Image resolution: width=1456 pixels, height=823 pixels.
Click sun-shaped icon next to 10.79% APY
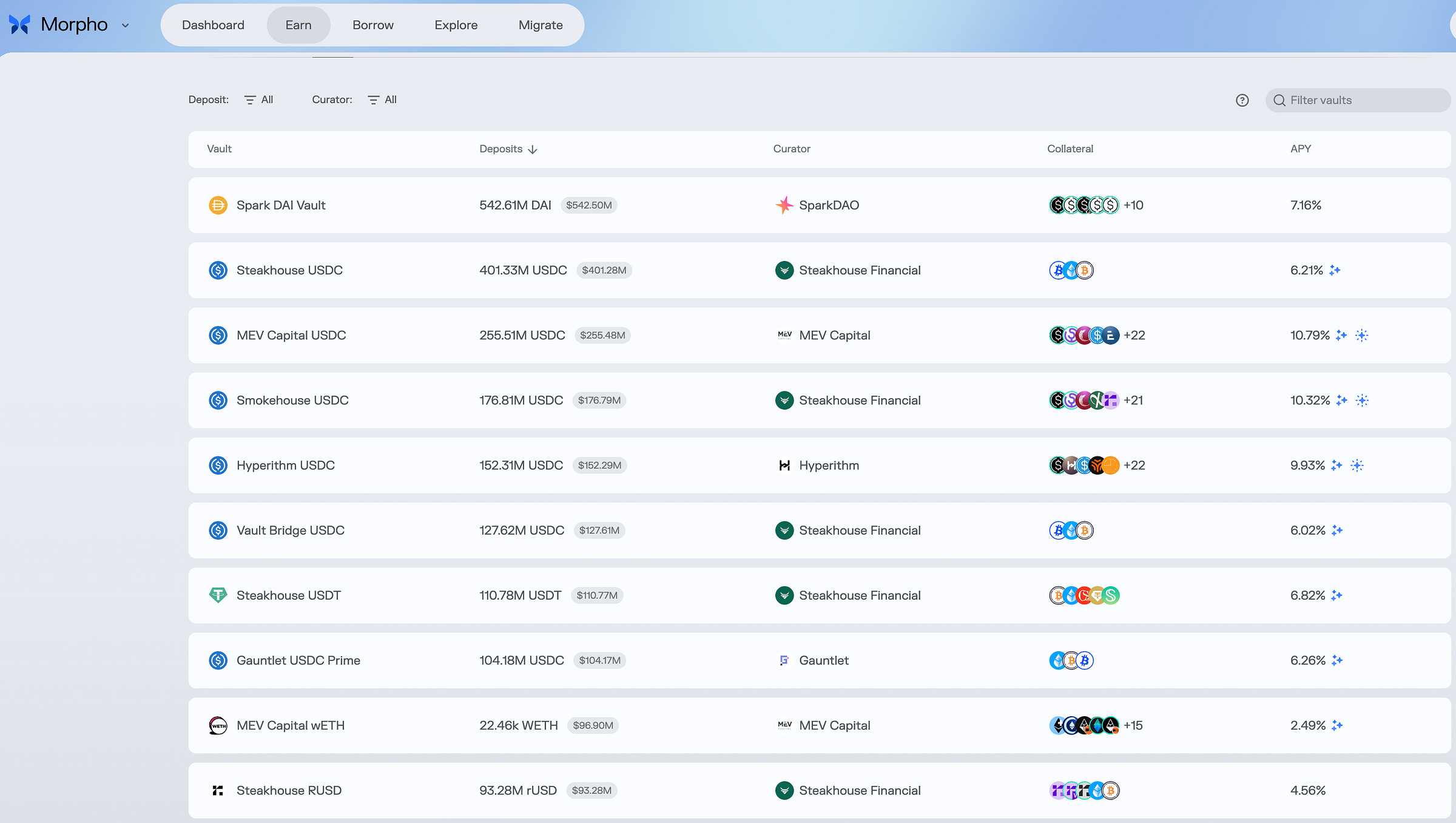pyautogui.click(x=1361, y=335)
